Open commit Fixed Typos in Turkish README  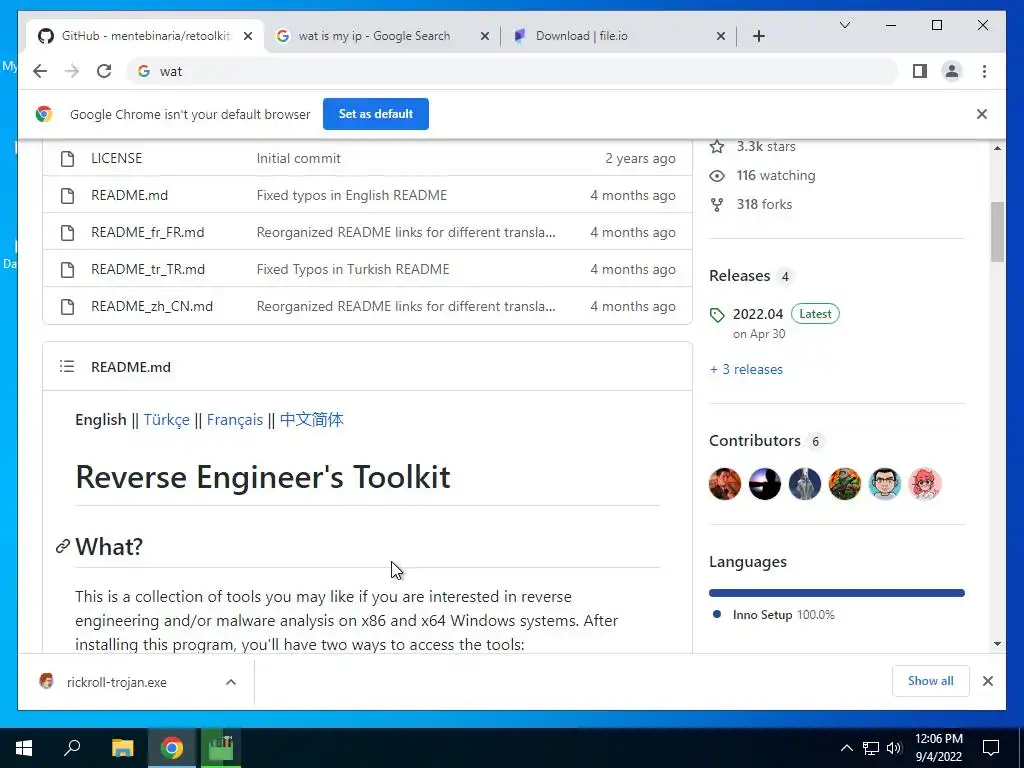[353, 269]
